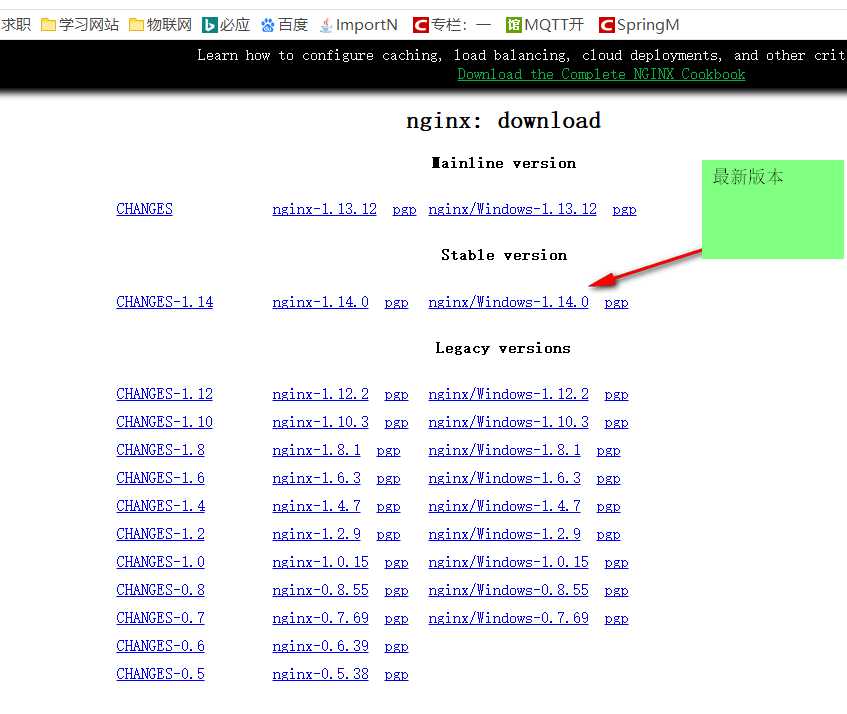Open CHANGES-0.7 link

point(160,618)
